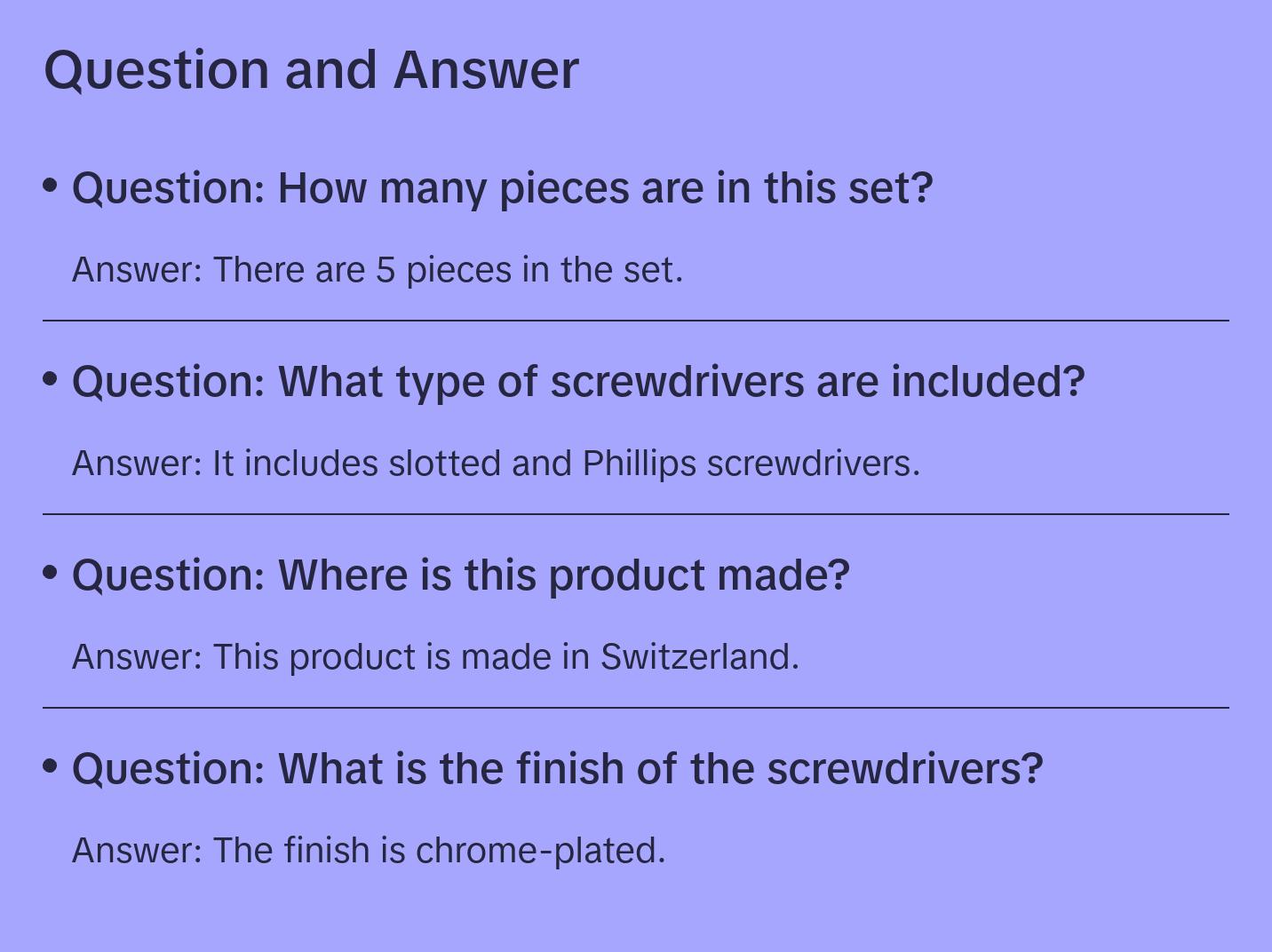The image size is (1272, 952).
Task: Select the question about screwdriver types included
Action: click(x=578, y=382)
